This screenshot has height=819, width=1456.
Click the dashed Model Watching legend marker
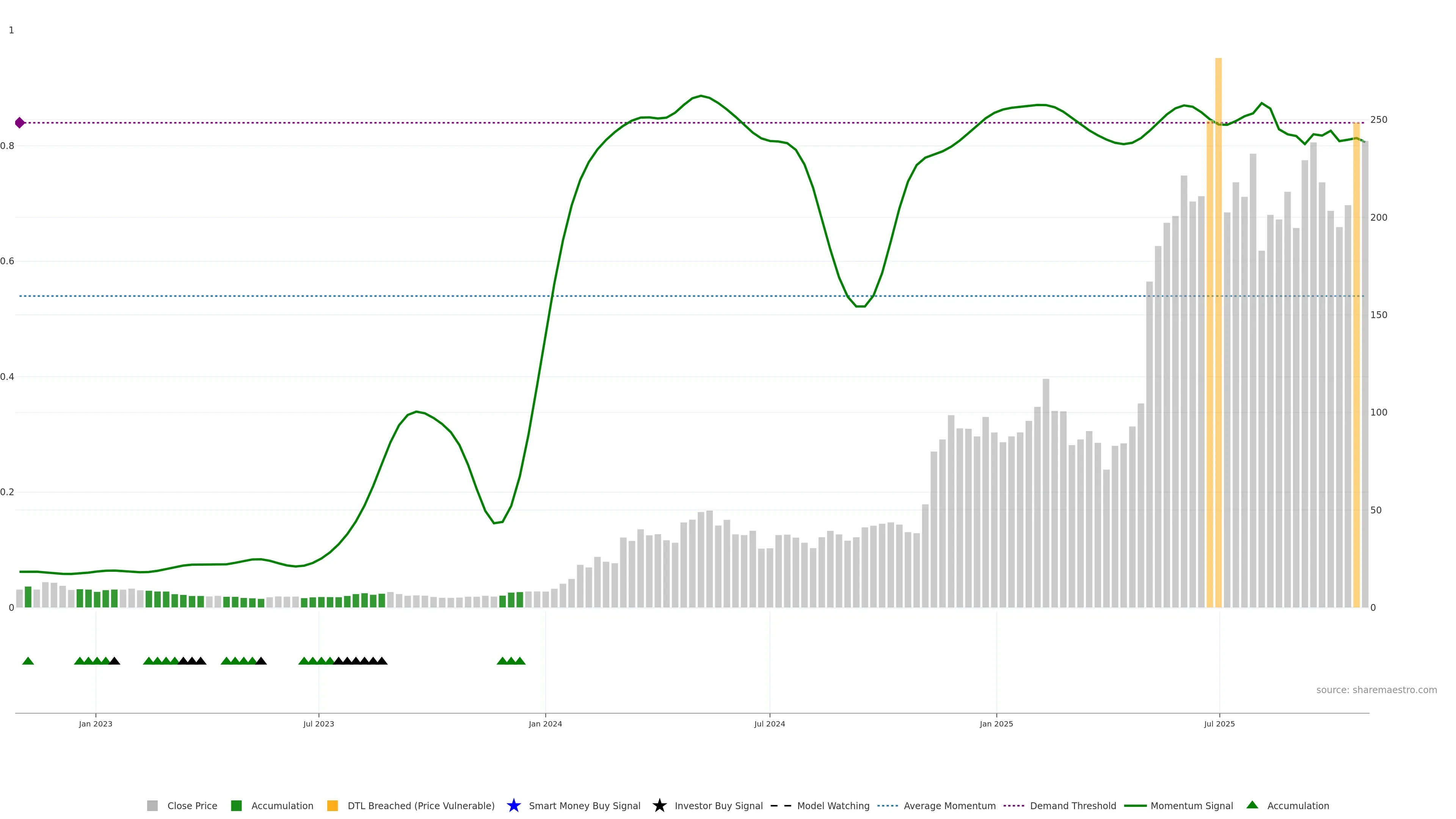(x=781, y=805)
